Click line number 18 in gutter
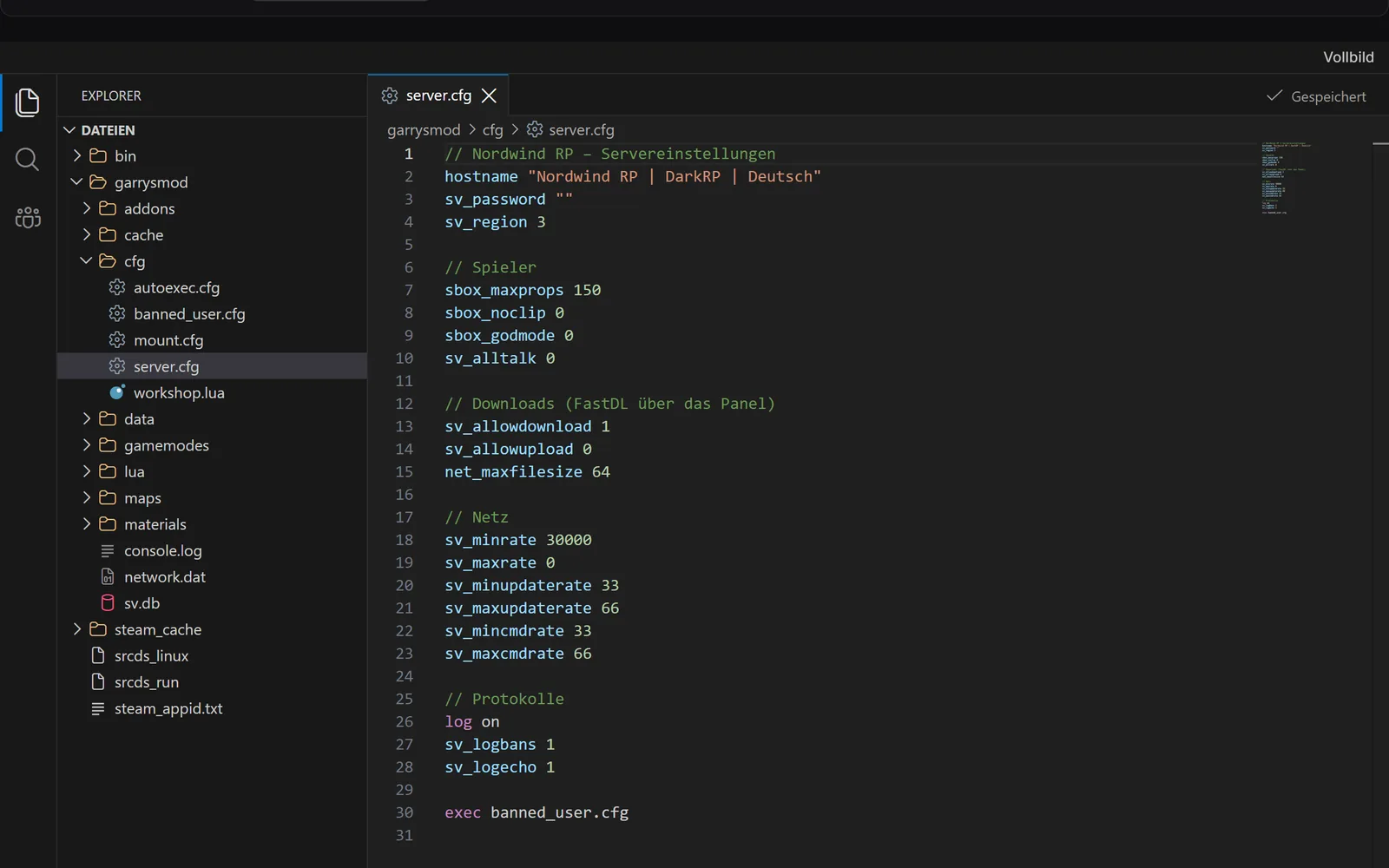Viewport: 1389px width, 868px height. (x=405, y=540)
